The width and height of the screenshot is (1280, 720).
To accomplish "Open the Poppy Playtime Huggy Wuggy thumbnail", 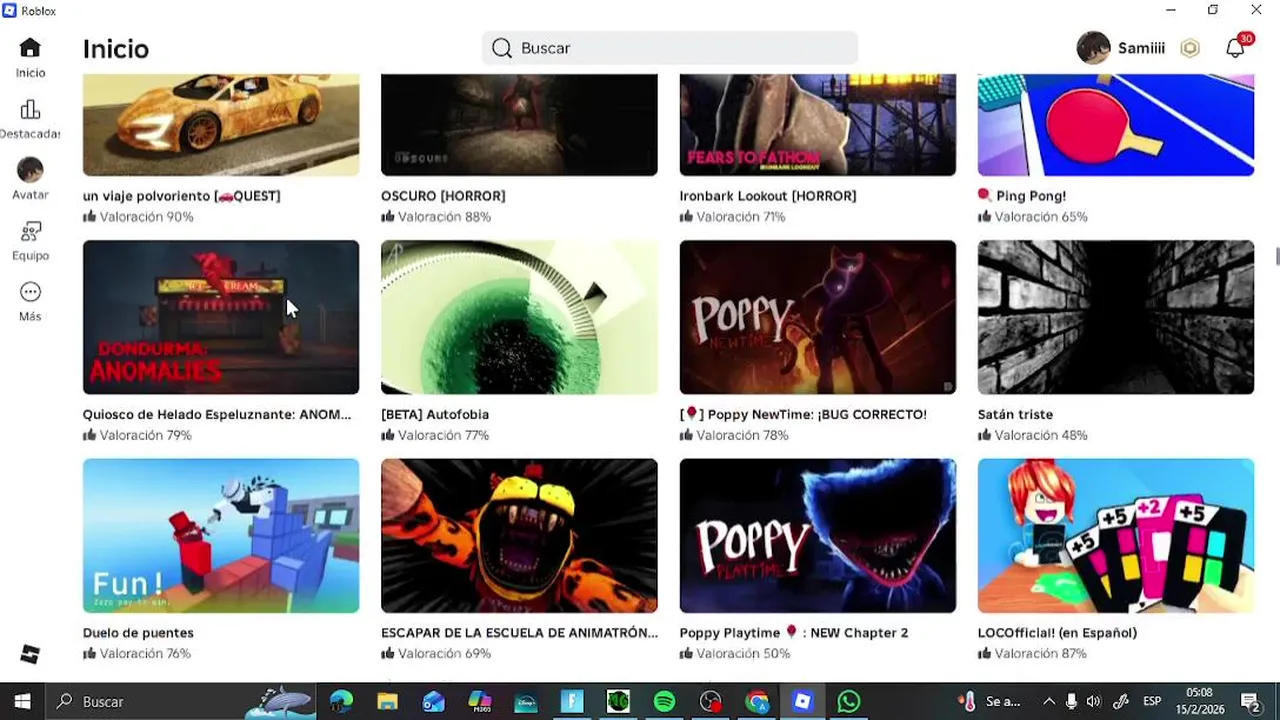I will click(817, 535).
